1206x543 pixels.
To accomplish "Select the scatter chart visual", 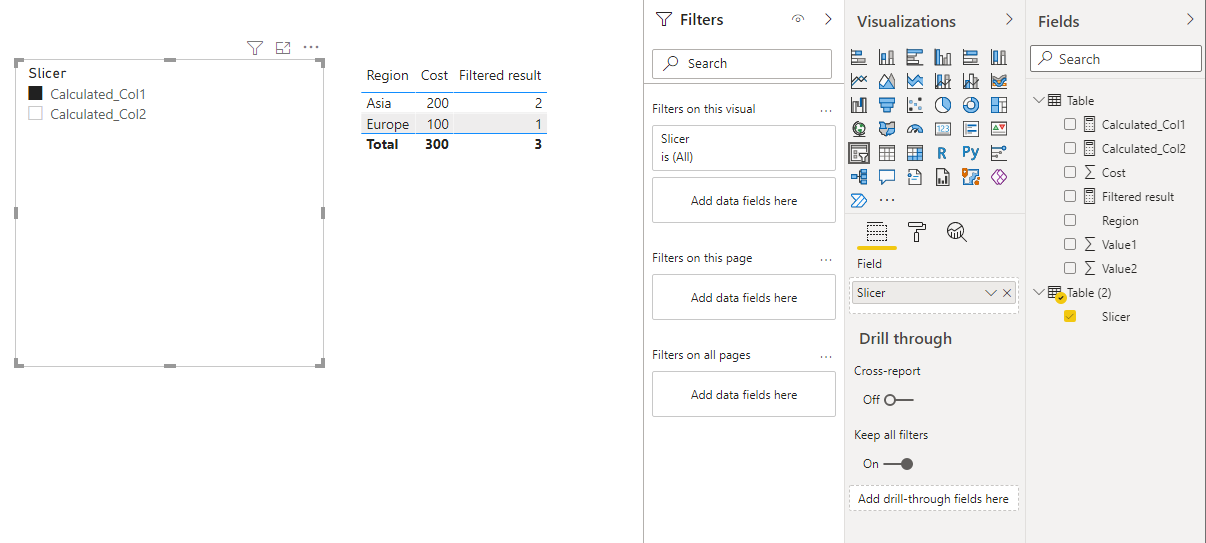I will 915,105.
